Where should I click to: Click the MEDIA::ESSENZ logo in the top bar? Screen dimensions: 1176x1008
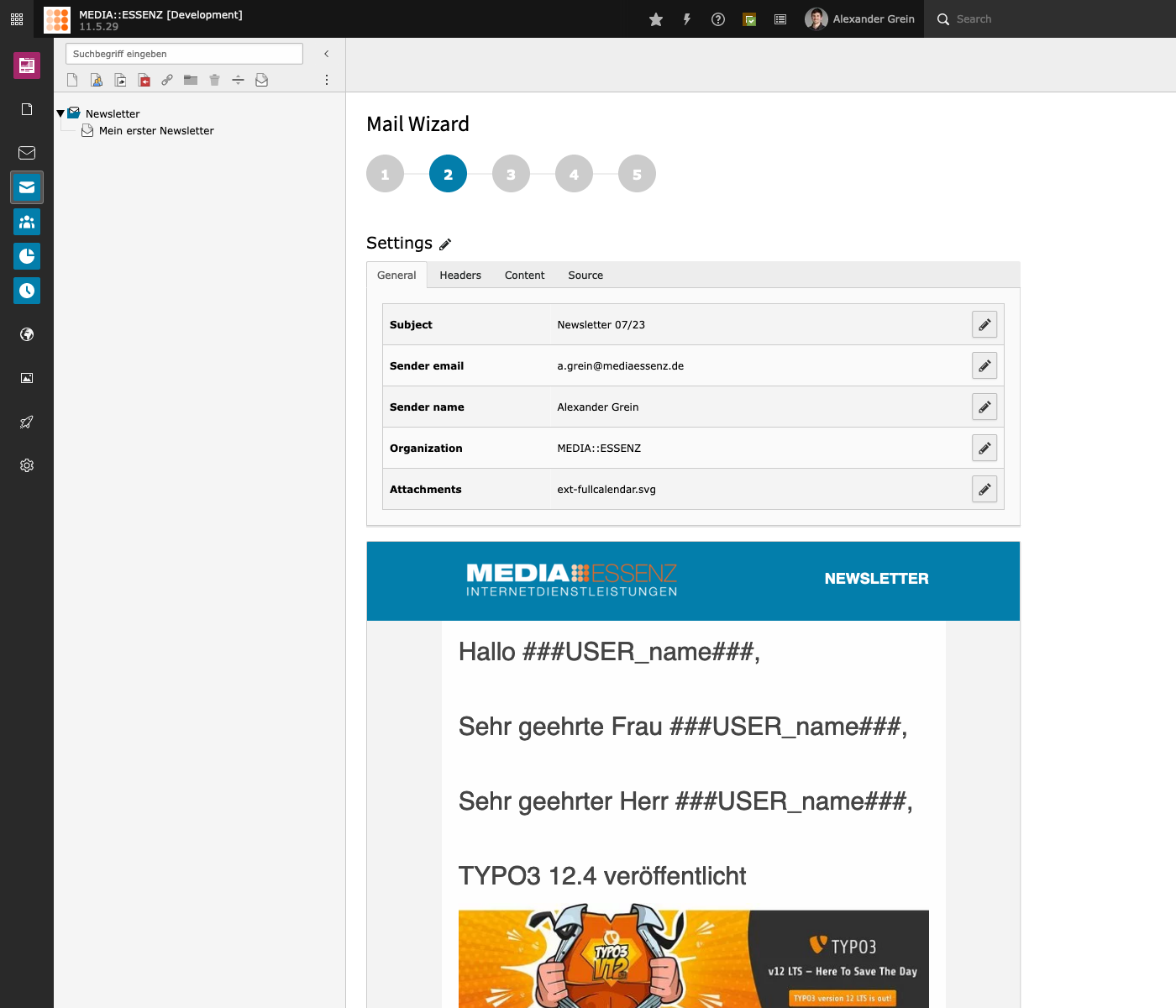57,19
